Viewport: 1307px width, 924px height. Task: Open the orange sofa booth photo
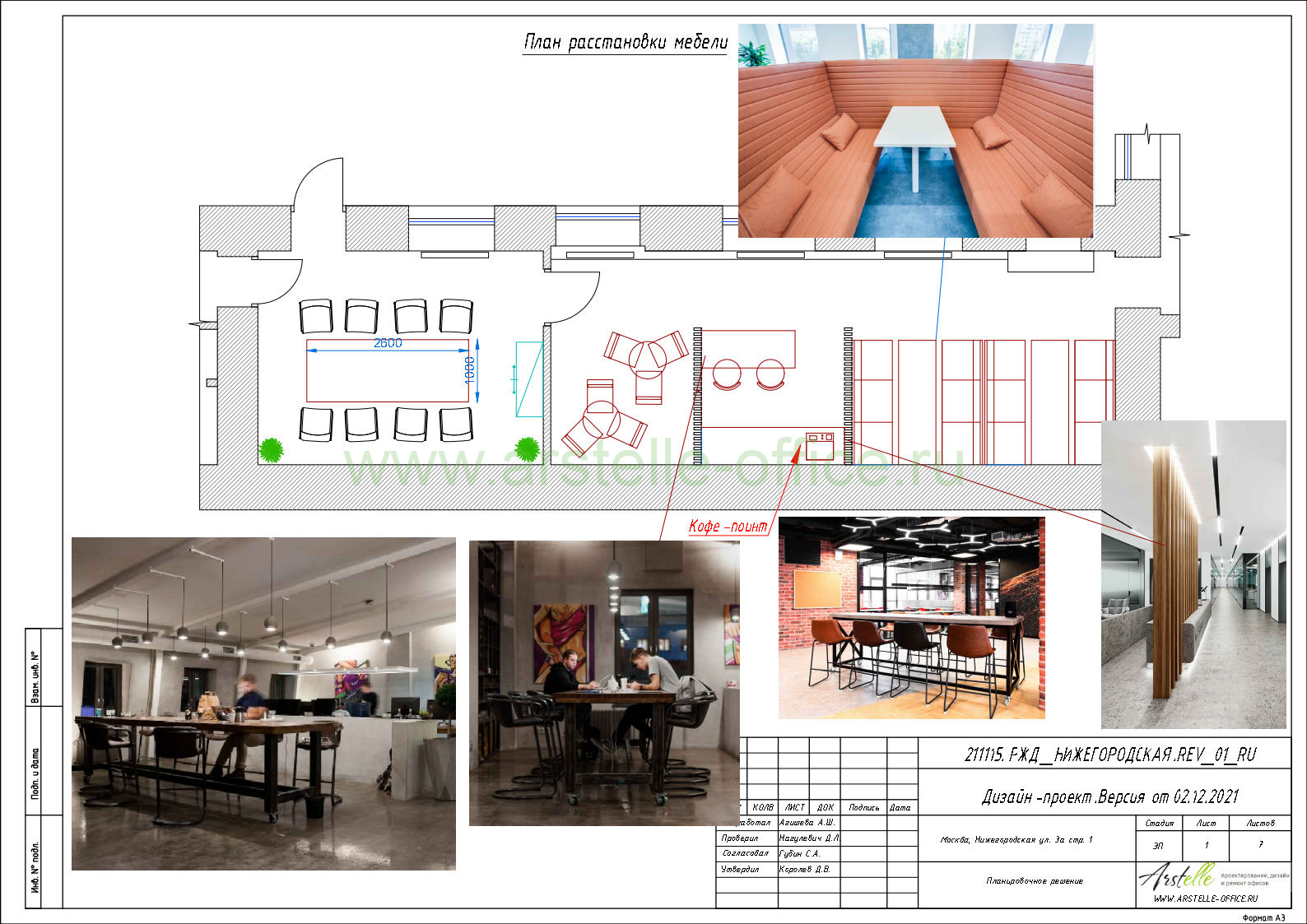coord(915,130)
